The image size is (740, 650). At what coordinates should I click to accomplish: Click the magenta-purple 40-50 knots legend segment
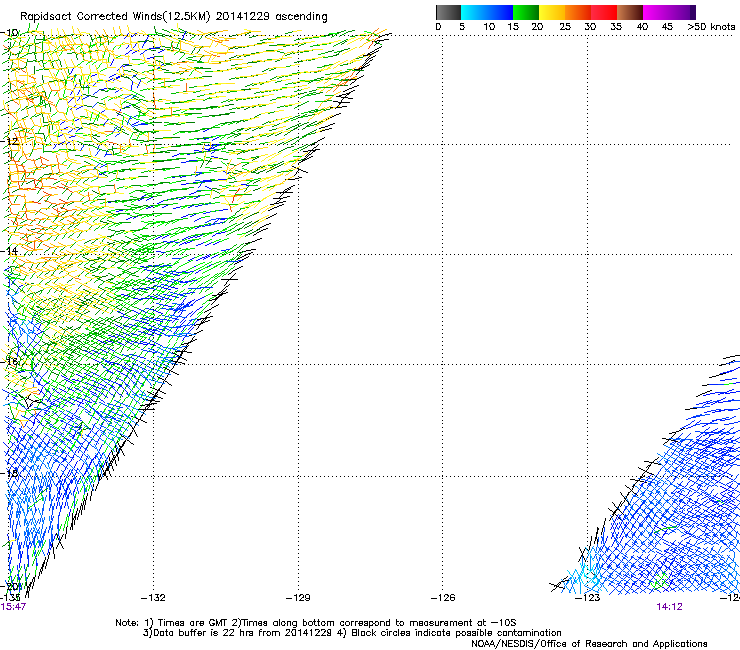[669, 12]
